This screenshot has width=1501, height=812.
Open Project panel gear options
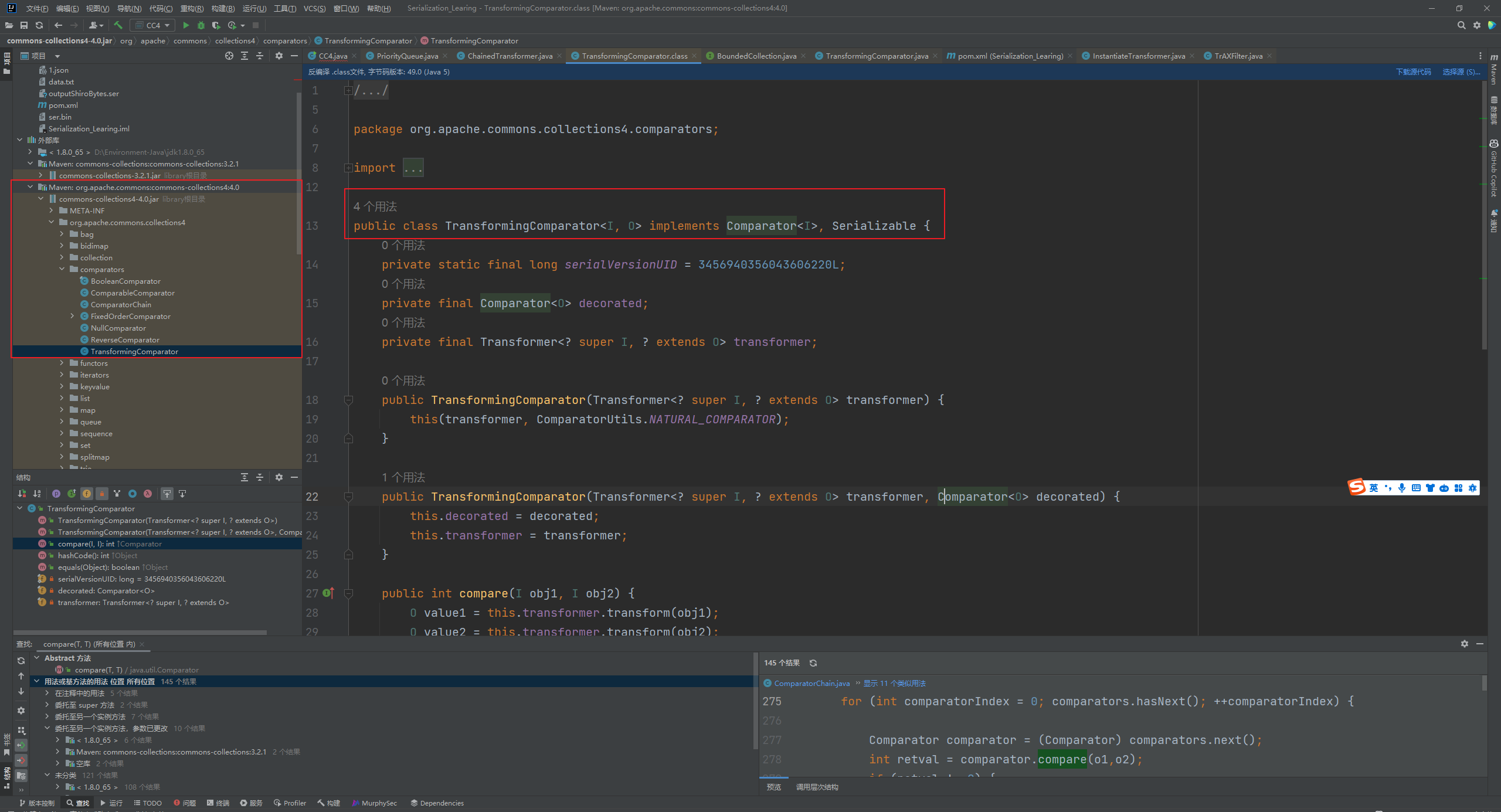tap(279, 56)
